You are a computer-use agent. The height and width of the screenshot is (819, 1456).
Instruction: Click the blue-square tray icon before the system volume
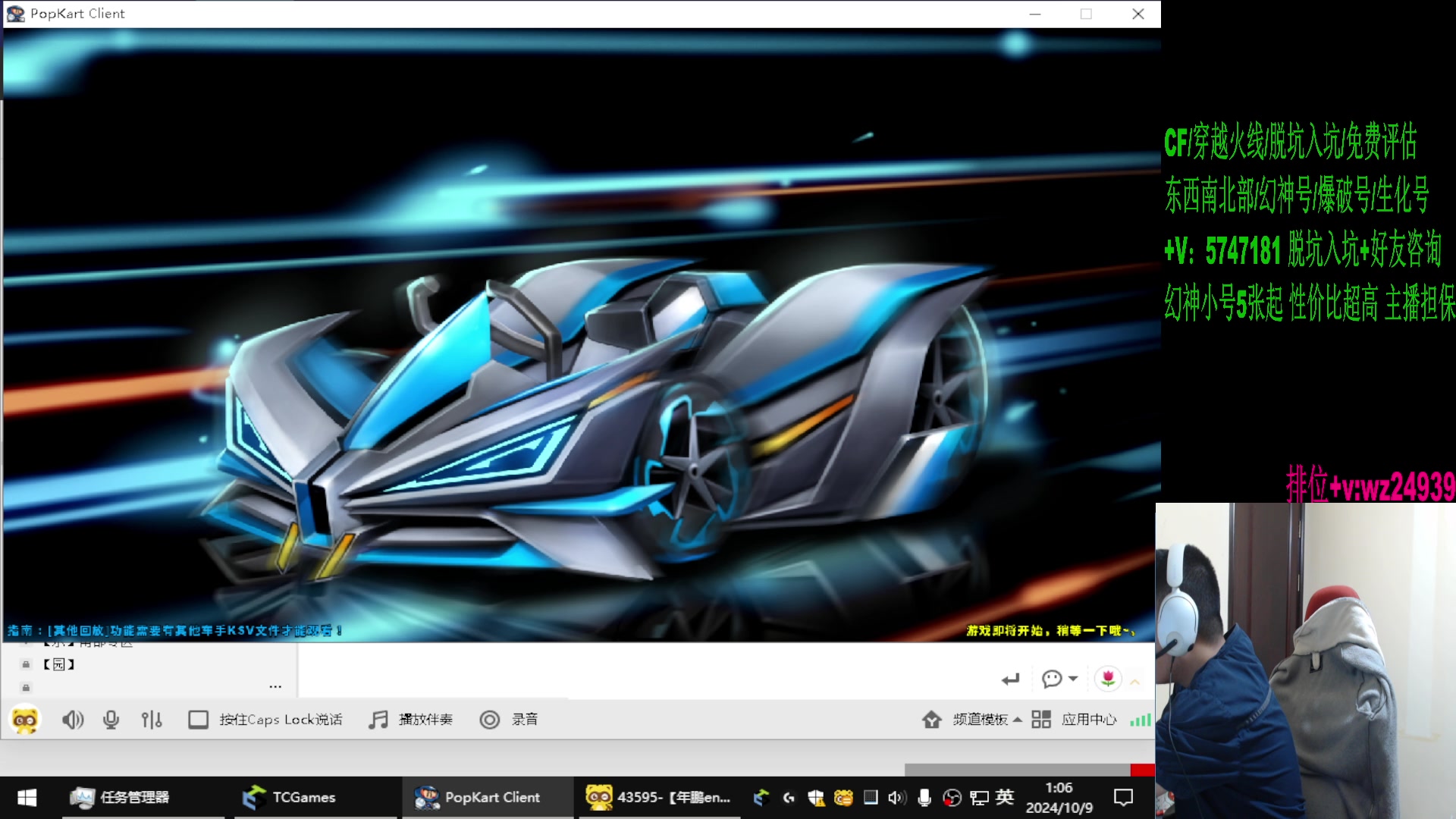(x=871, y=798)
